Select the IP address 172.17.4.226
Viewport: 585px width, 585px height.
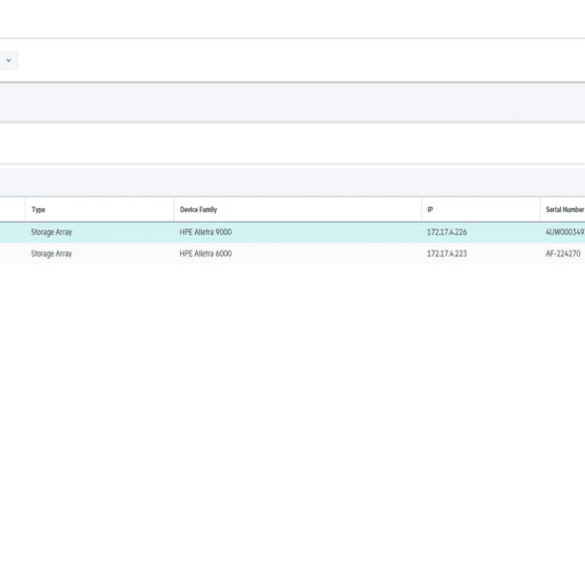[x=447, y=232]
